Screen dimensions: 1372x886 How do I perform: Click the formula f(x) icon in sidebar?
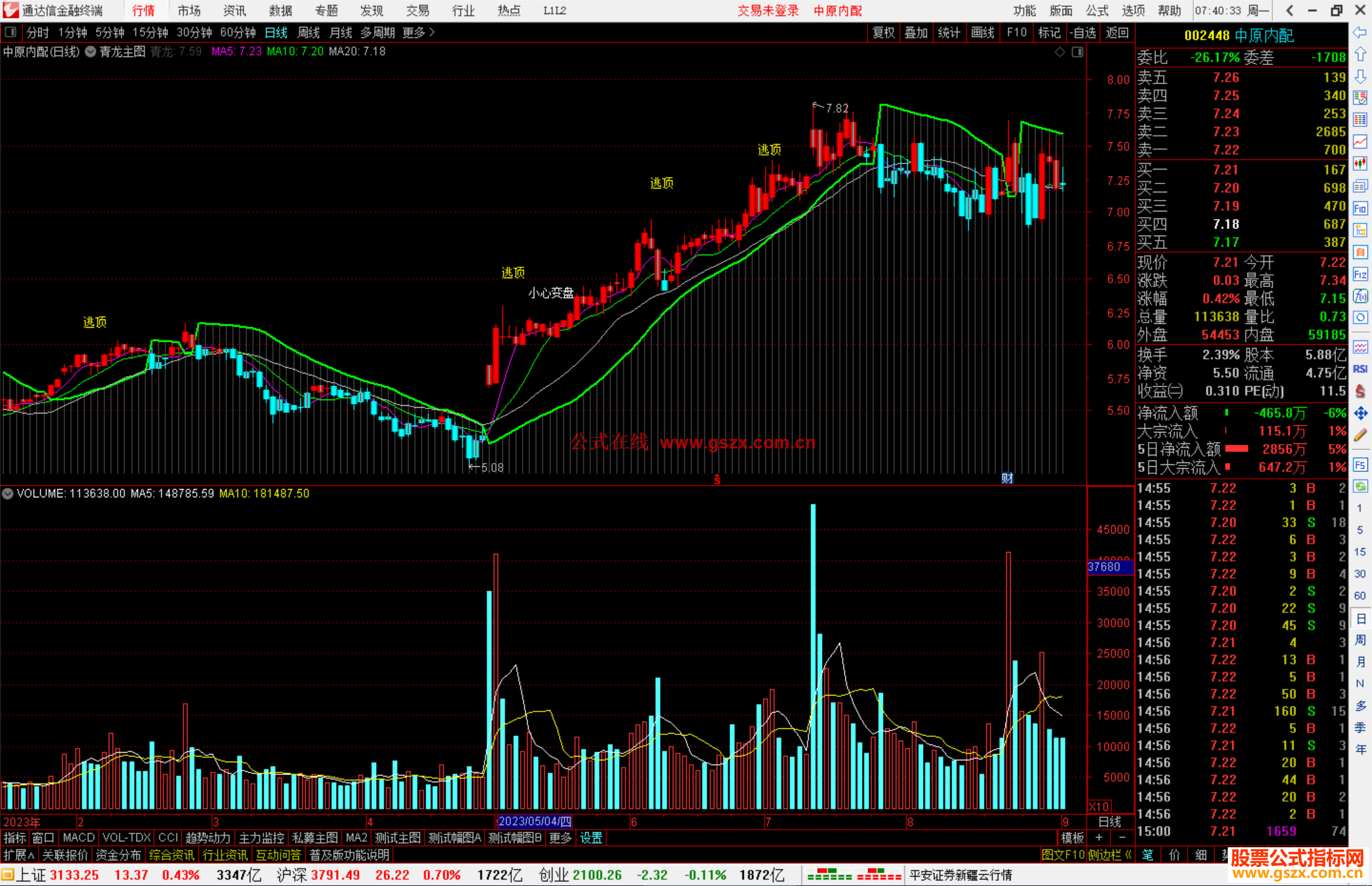(1360, 297)
